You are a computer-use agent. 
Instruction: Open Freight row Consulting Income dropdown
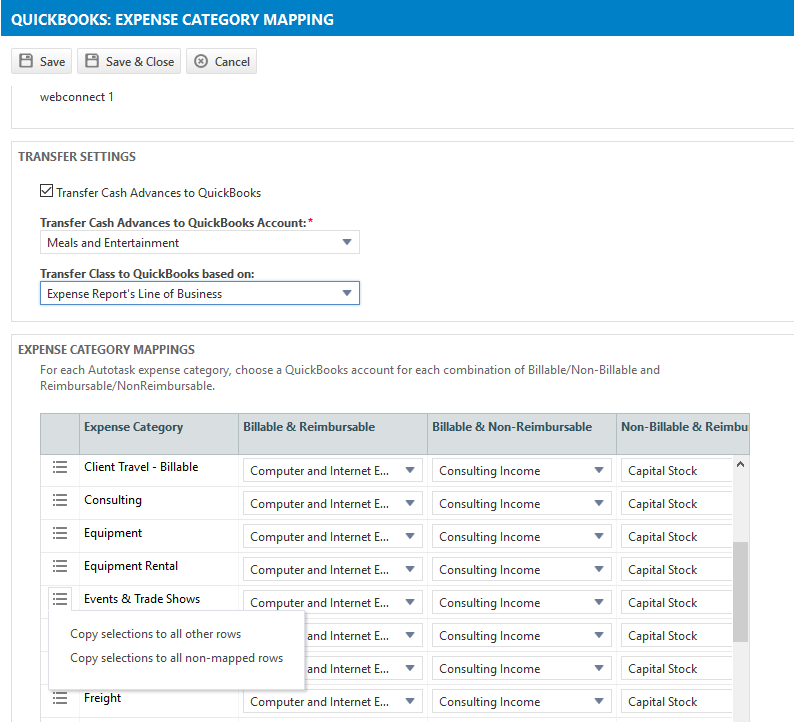522,702
